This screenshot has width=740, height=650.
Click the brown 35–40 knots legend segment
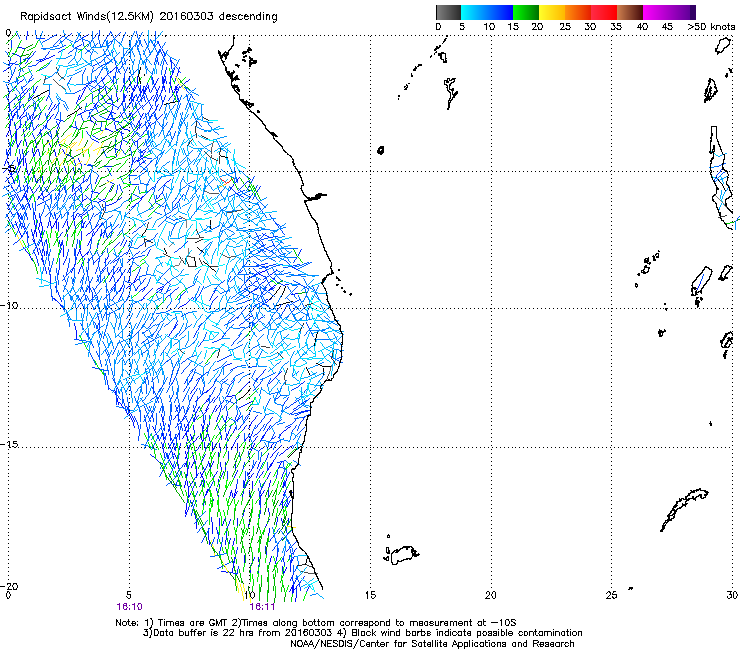(x=630, y=12)
